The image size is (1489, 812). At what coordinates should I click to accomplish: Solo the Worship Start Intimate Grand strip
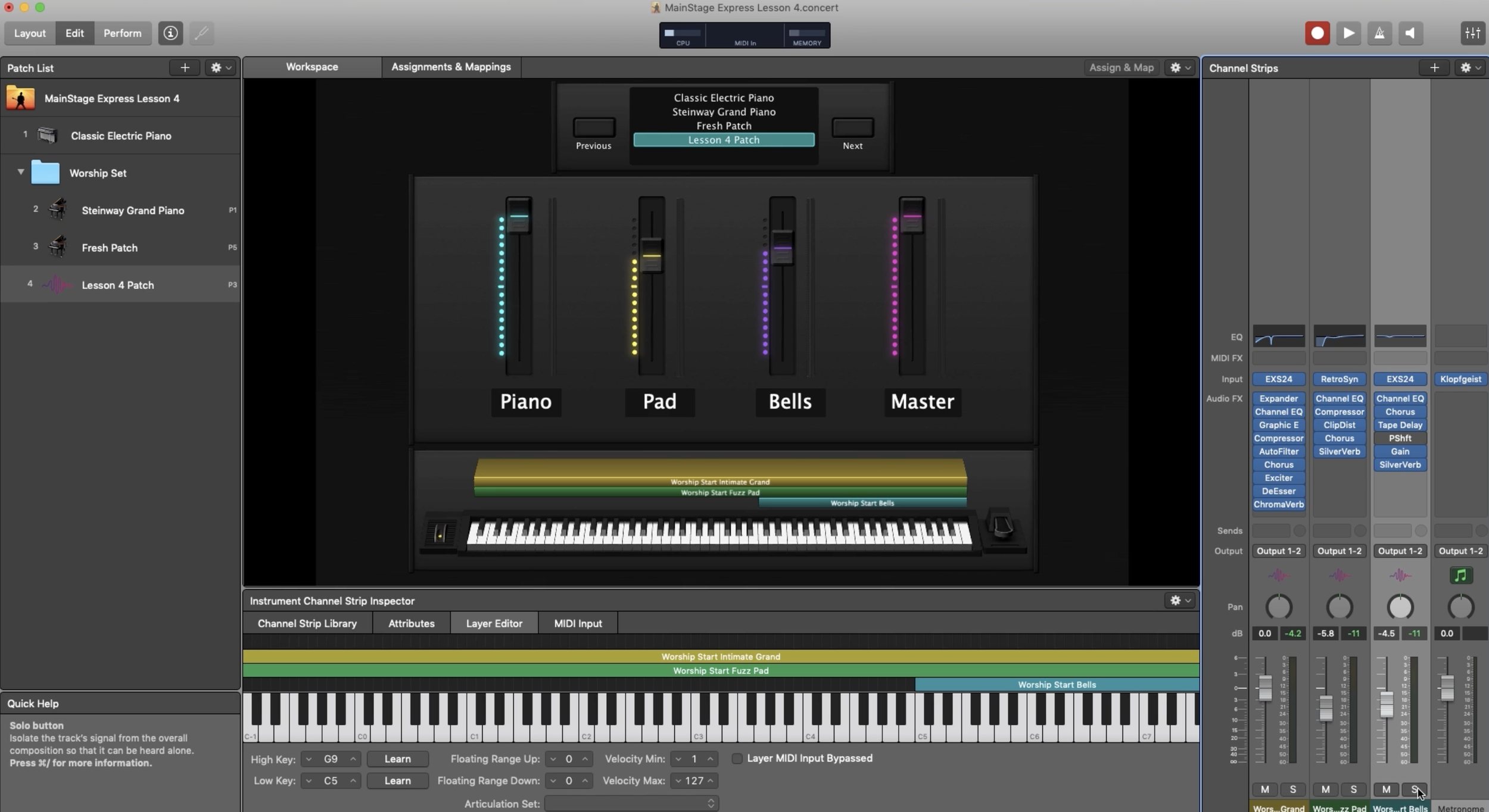[x=1293, y=789]
